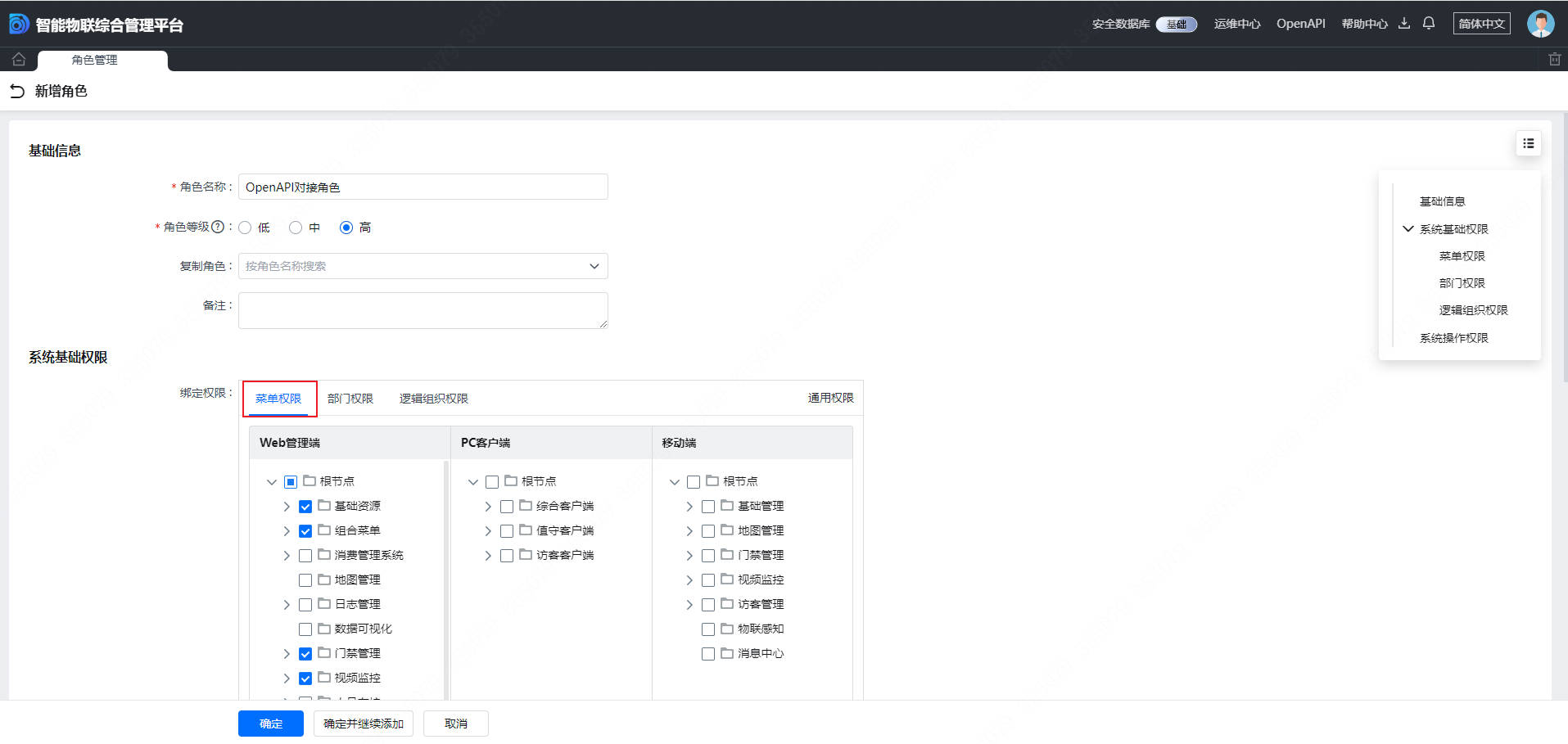Viewport: 1568px width, 744px height.
Task: Check the 消费管理系统 checkbox
Action: pos(305,556)
